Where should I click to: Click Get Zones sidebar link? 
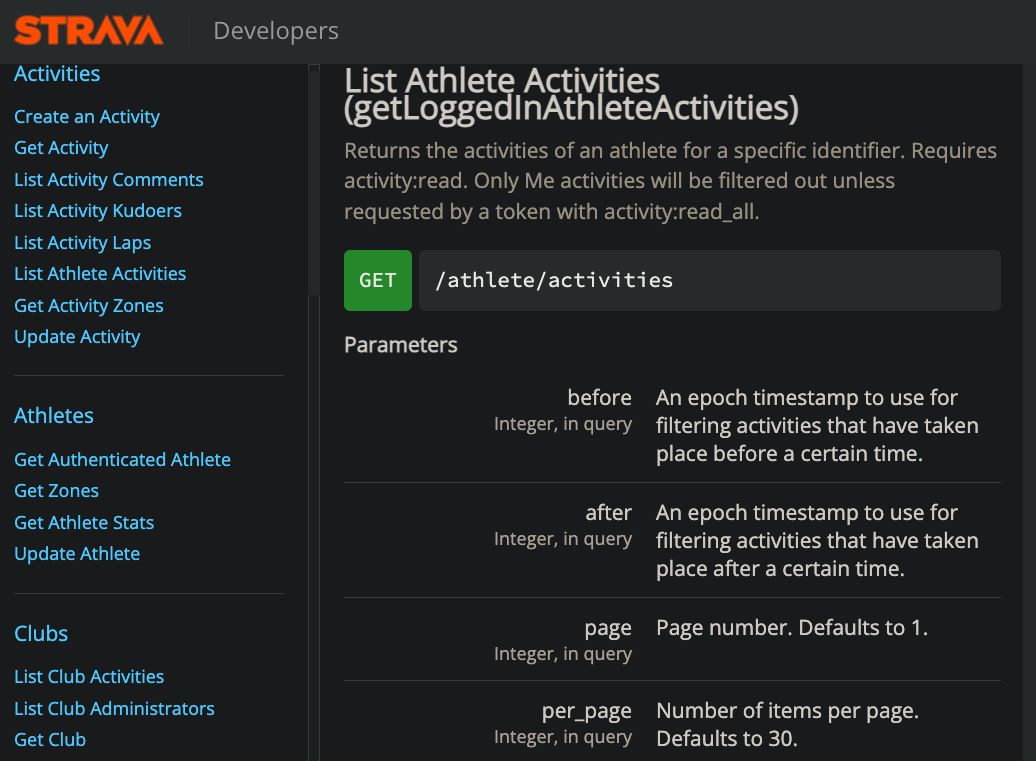coord(56,491)
